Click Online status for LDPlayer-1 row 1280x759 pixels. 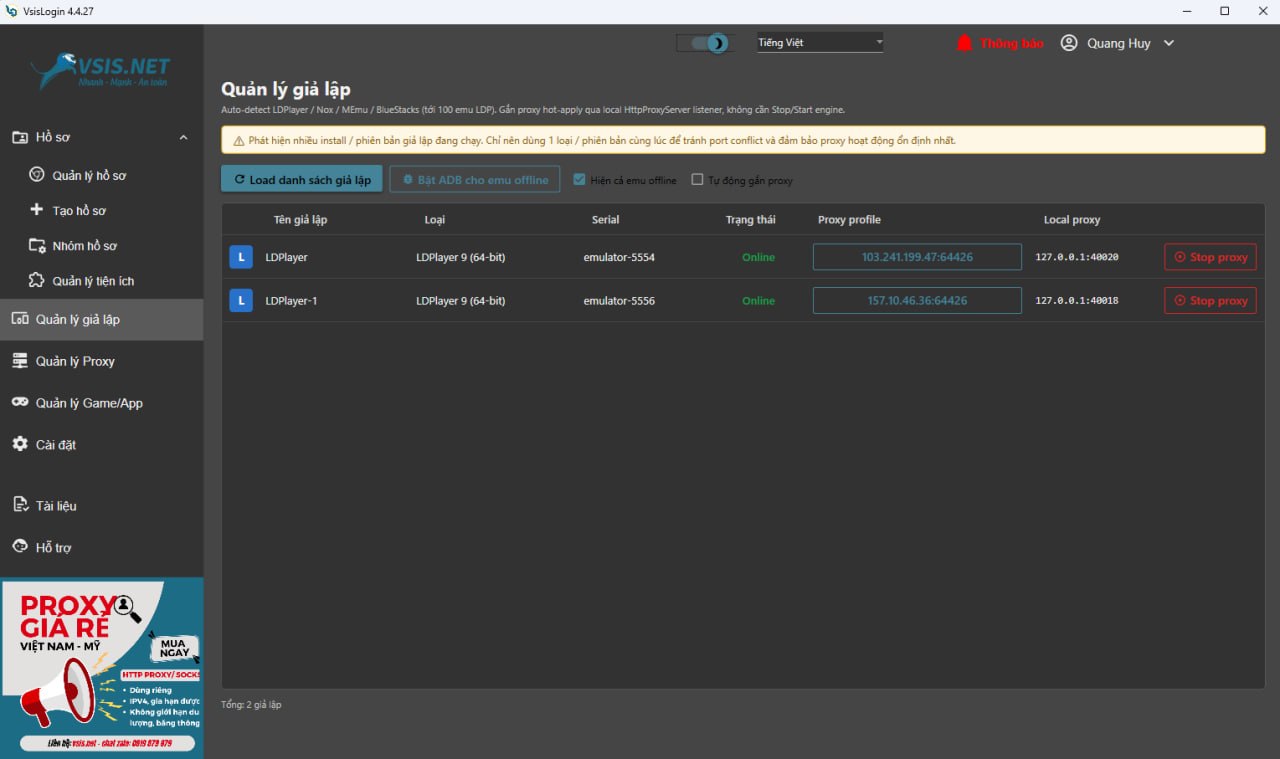(758, 301)
